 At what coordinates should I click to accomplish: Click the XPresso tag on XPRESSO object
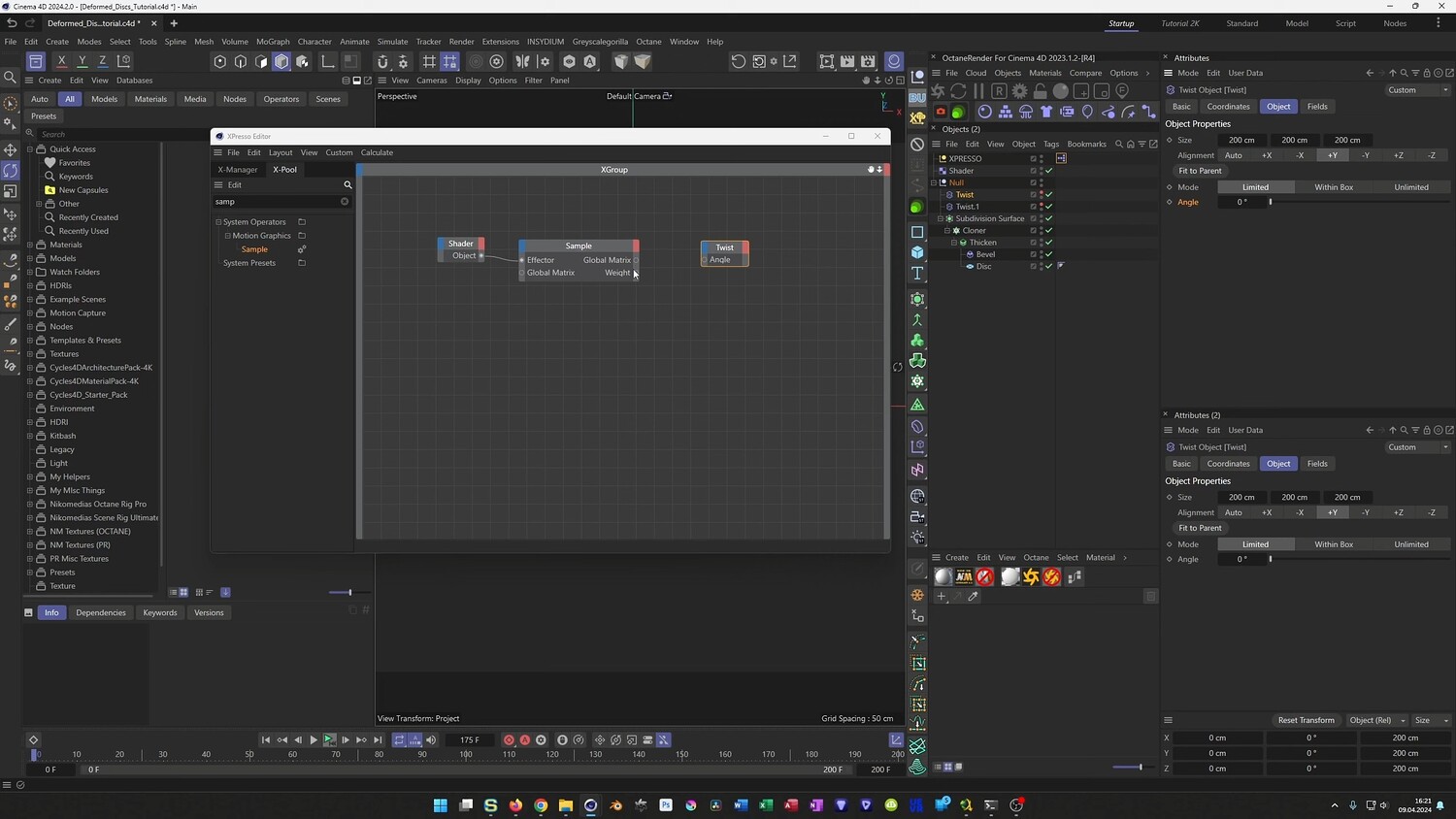1061,158
